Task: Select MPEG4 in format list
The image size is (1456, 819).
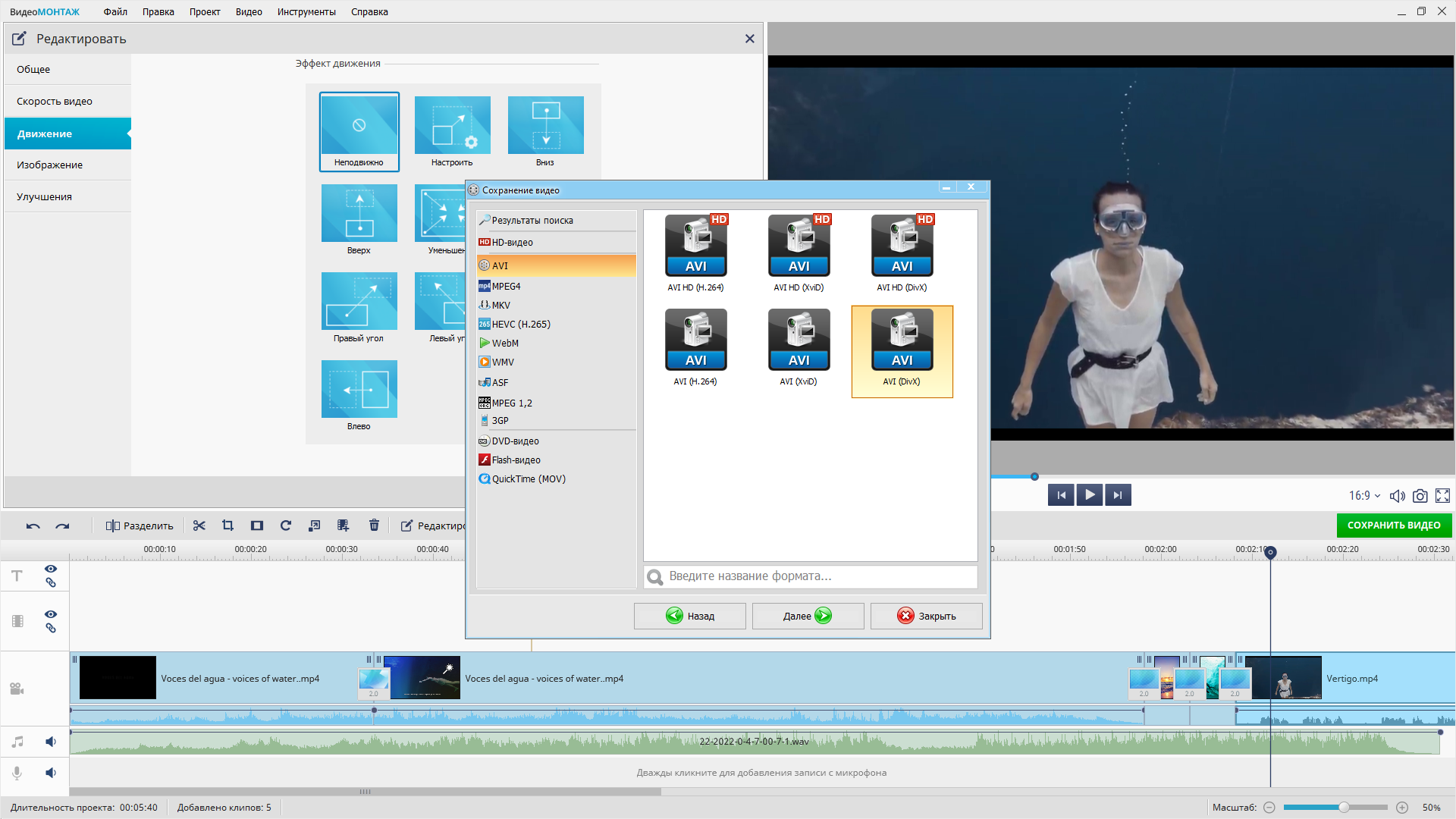Action: (506, 287)
